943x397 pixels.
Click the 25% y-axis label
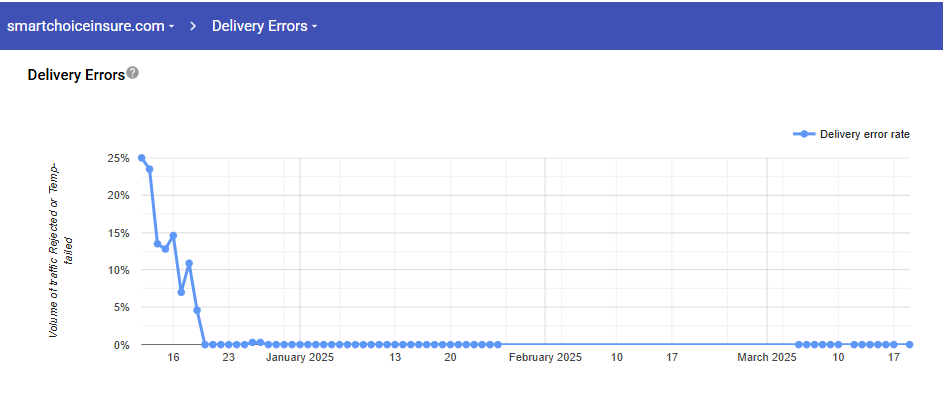point(118,158)
